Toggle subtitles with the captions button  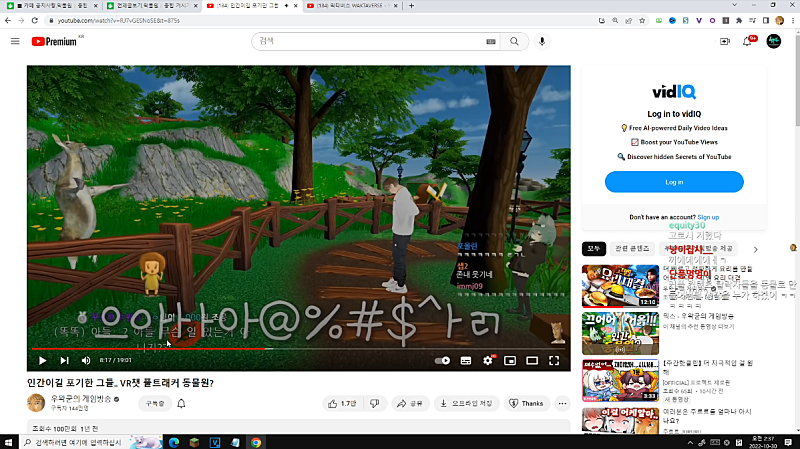coord(466,360)
